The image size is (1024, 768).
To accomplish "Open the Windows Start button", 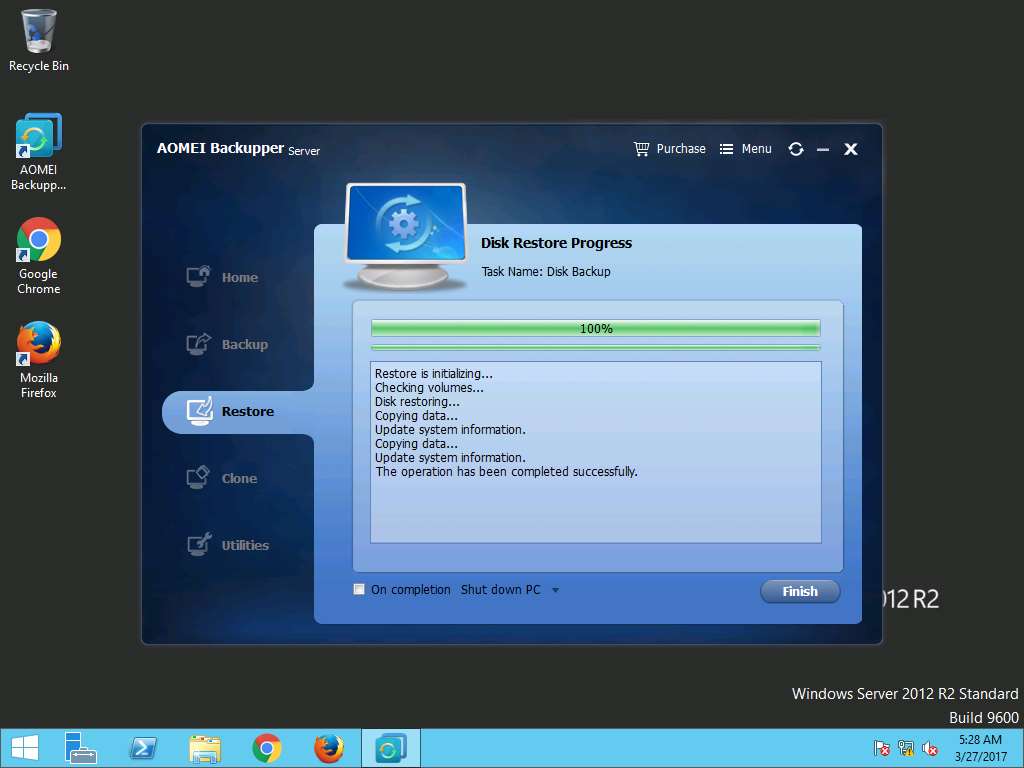I will click(x=25, y=748).
